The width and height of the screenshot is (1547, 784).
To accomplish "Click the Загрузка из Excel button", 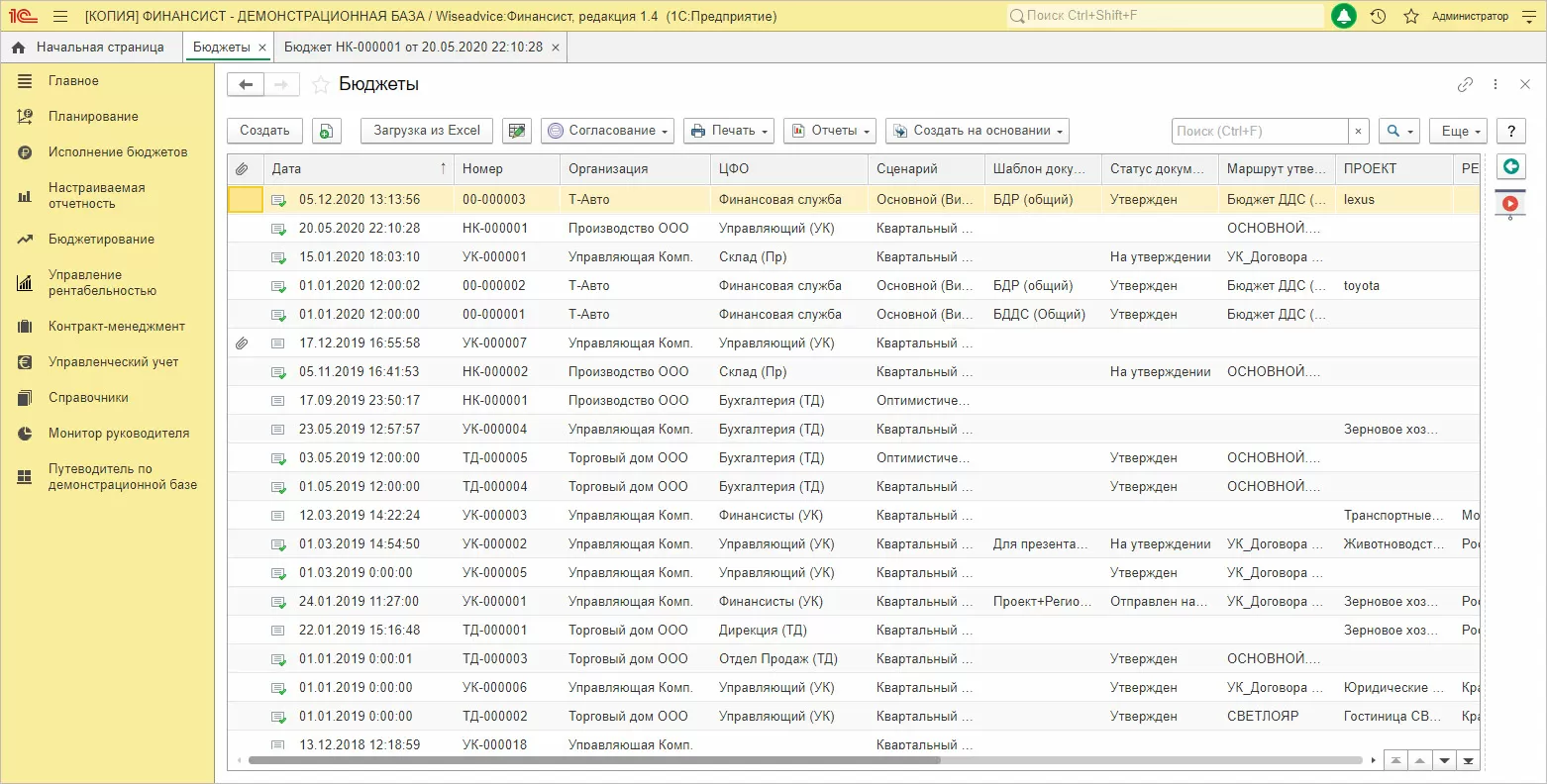I will click(x=427, y=131).
